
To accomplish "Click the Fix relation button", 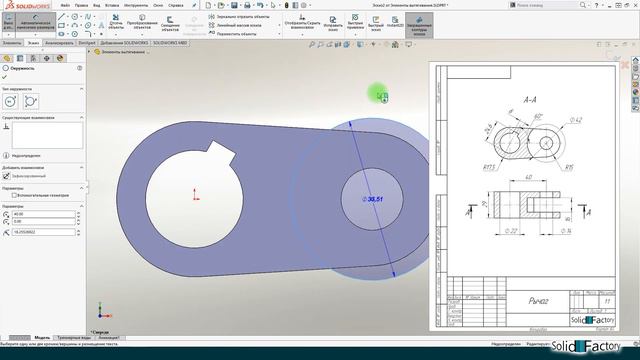I will (7, 176).
